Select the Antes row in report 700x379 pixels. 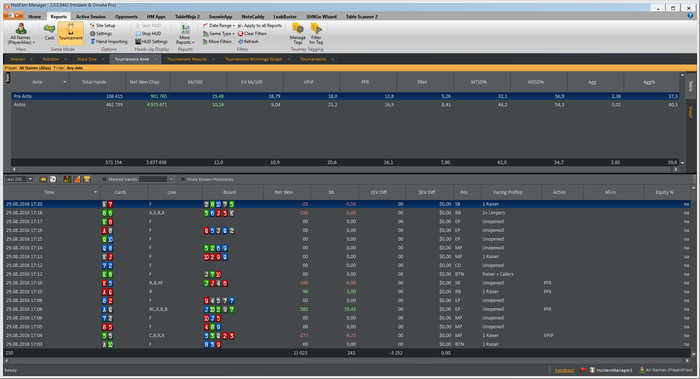(x=345, y=104)
